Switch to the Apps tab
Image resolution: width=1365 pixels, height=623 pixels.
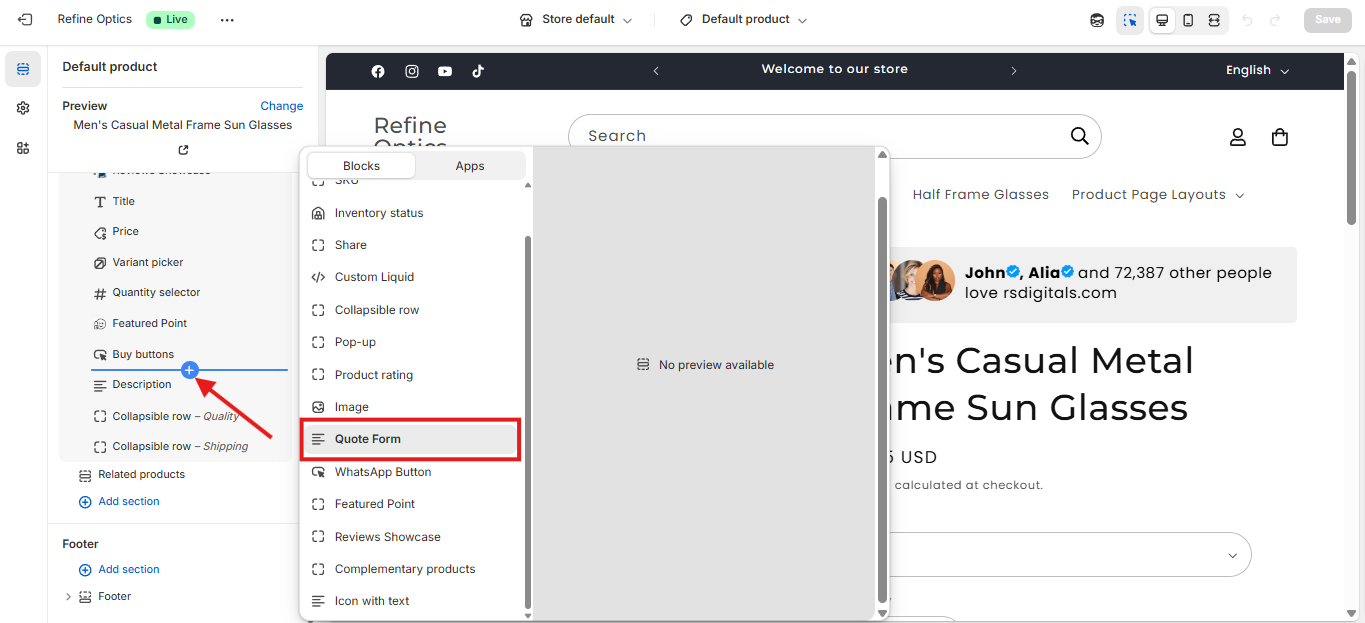pos(470,166)
